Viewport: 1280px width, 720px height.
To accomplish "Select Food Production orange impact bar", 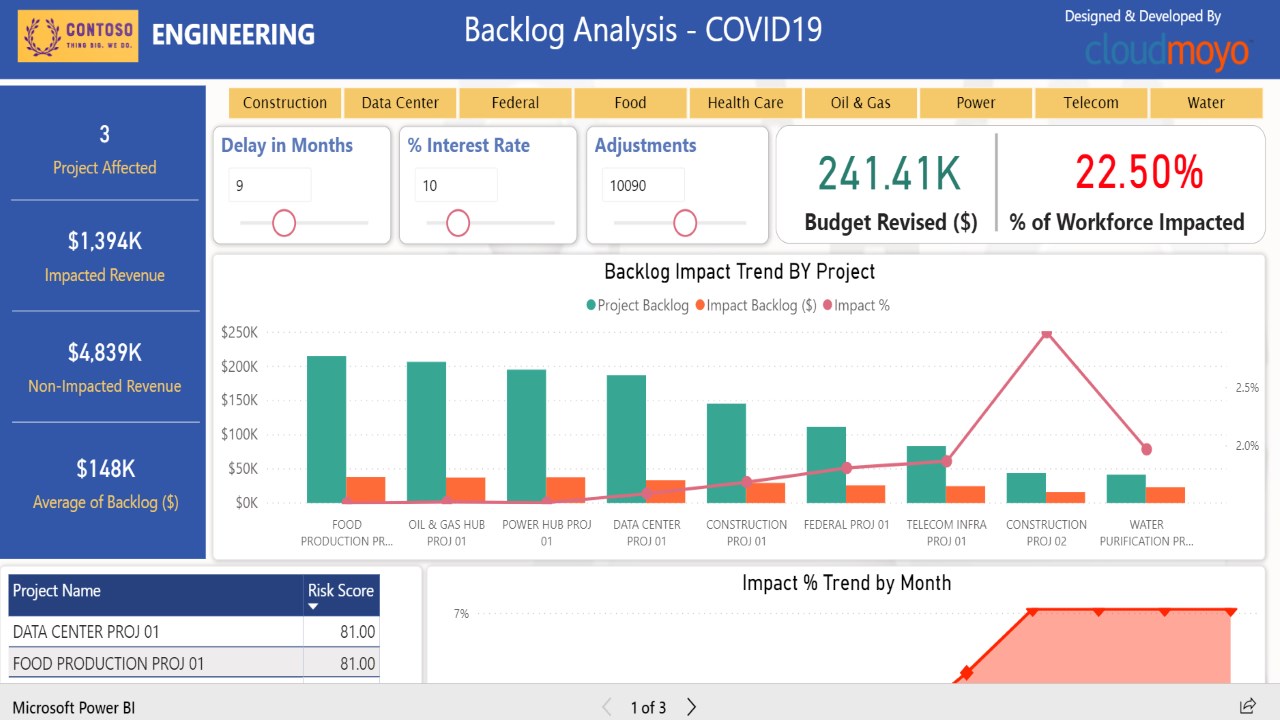I will point(366,490).
